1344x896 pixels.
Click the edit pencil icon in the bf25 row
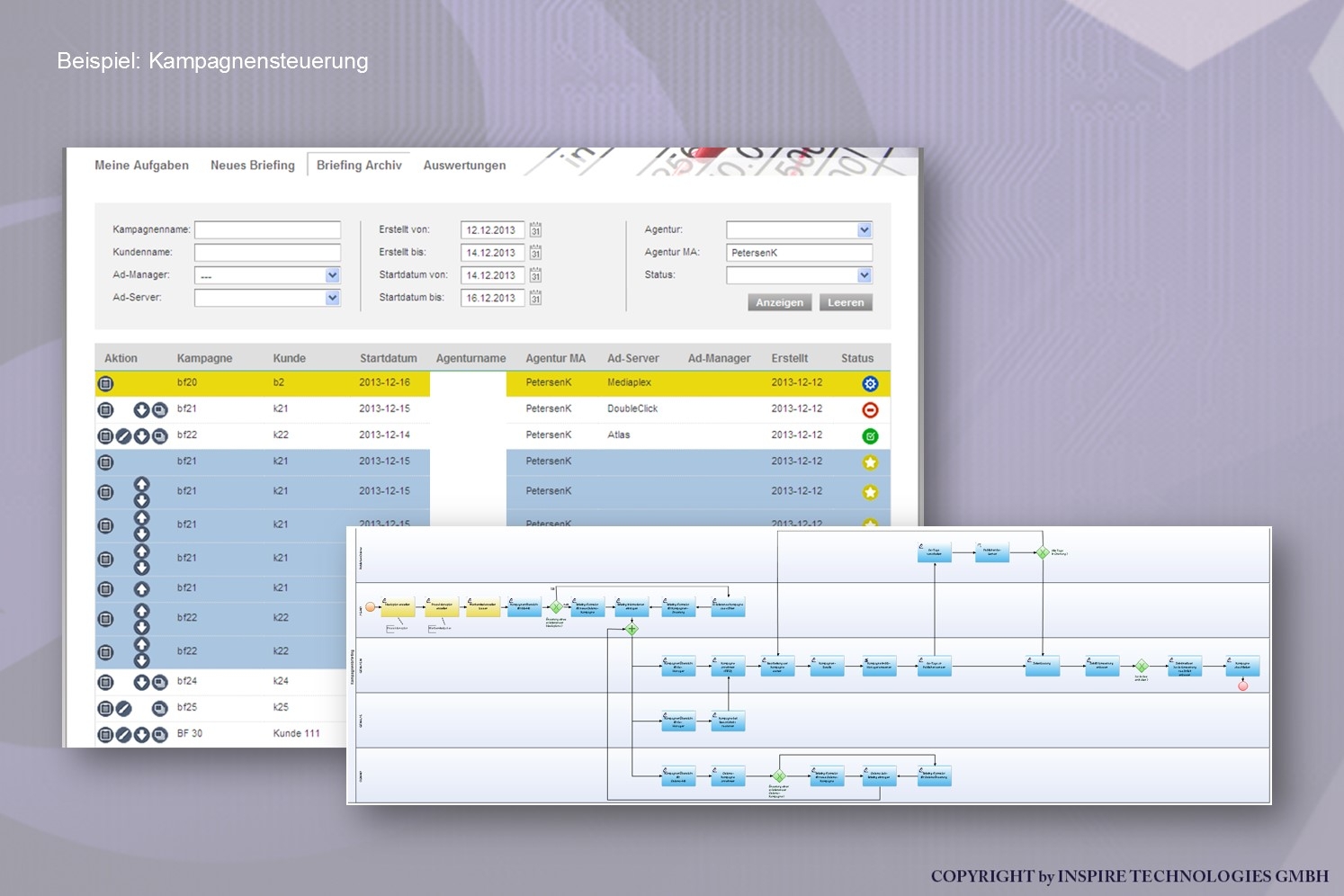123,709
